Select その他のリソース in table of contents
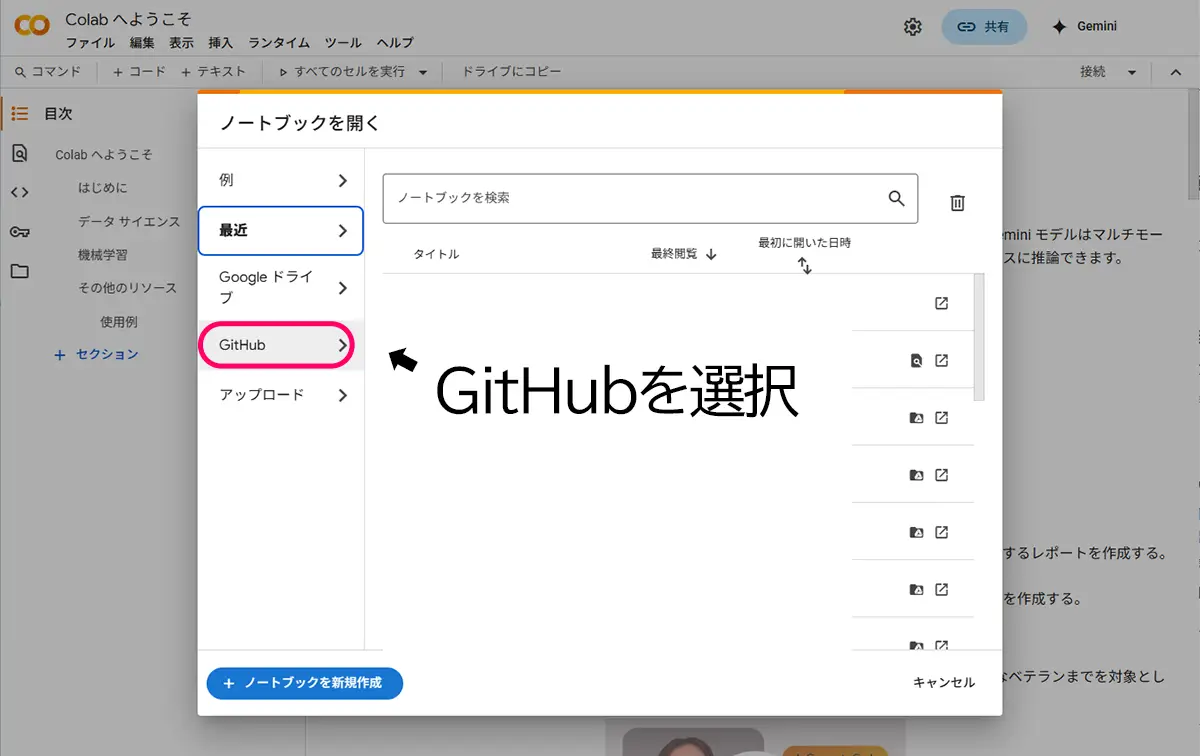Image resolution: width=1200 pixels, height=756 pixels. 127,288
